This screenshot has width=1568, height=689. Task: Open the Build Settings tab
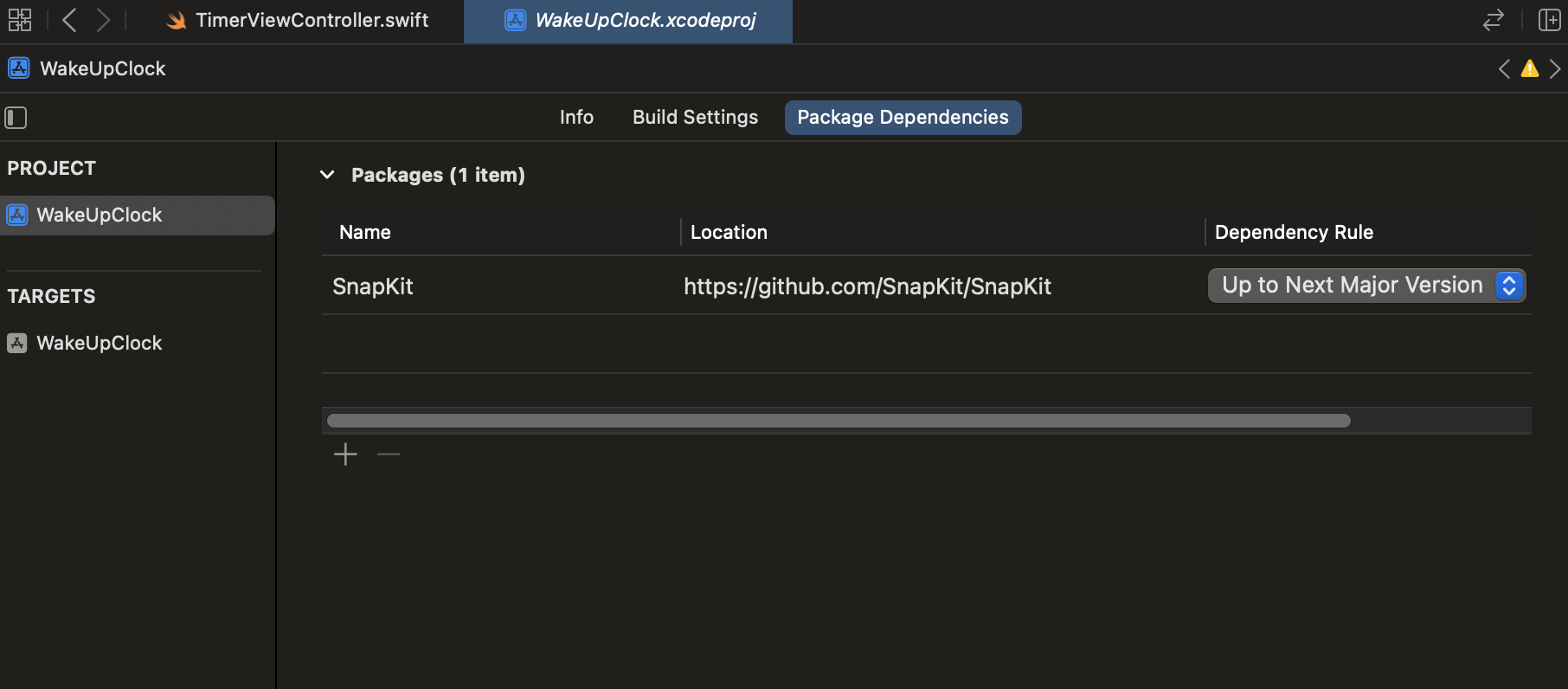pos(695,118)
